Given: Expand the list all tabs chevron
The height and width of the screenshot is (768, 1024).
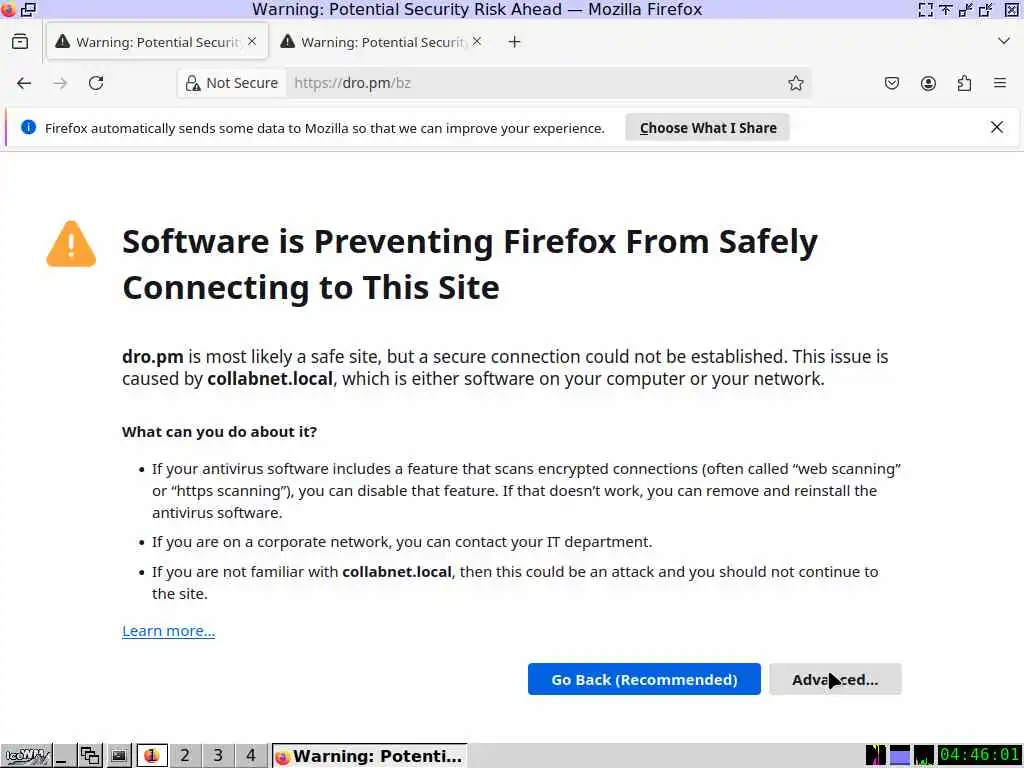Looking at the screenshot, I should (x=1004, y=41).
